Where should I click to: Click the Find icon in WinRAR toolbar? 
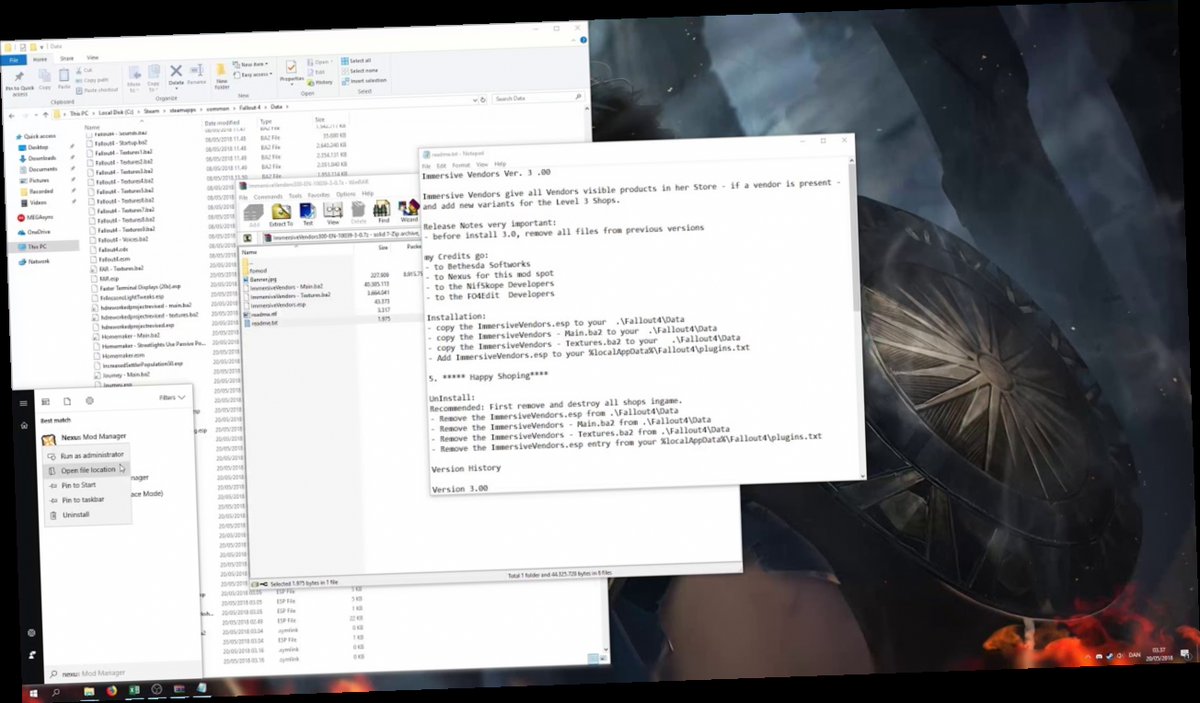click(x=383, y=212)
